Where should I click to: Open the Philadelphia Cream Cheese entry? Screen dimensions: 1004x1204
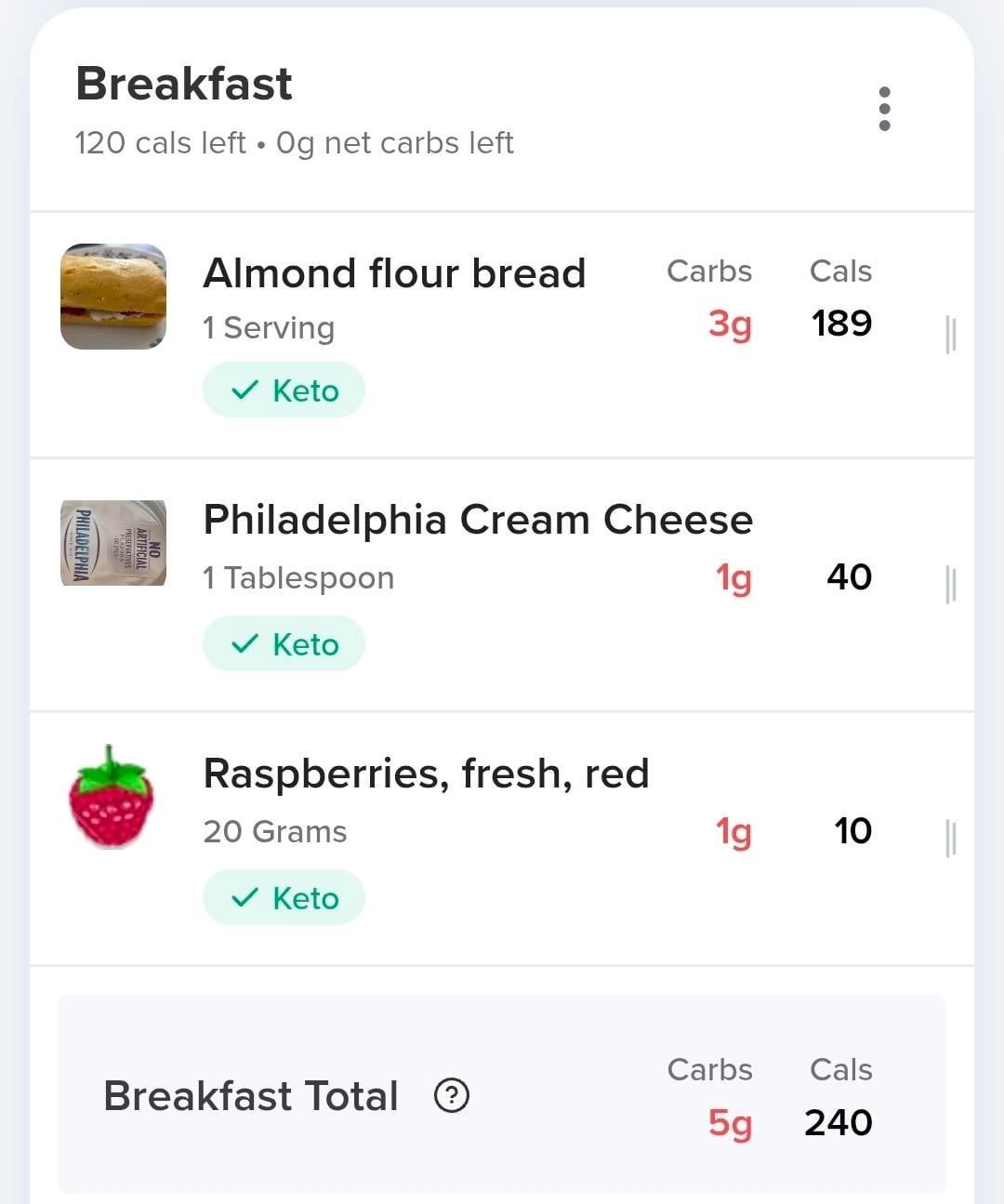(478, 520)
